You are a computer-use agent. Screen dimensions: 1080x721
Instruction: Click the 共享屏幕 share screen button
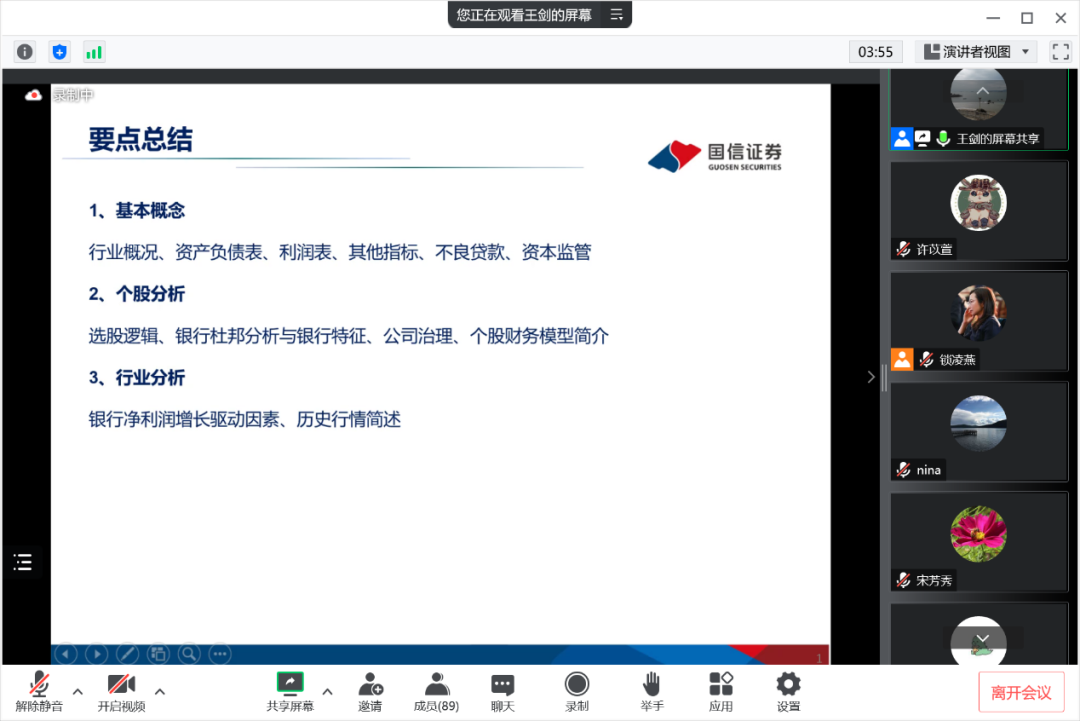tap(289, 691)
